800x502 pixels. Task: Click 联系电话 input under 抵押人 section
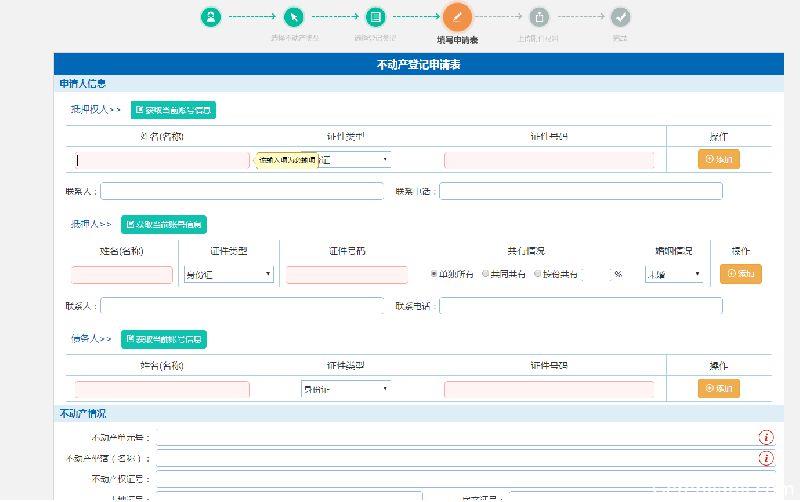coord(581,306)
